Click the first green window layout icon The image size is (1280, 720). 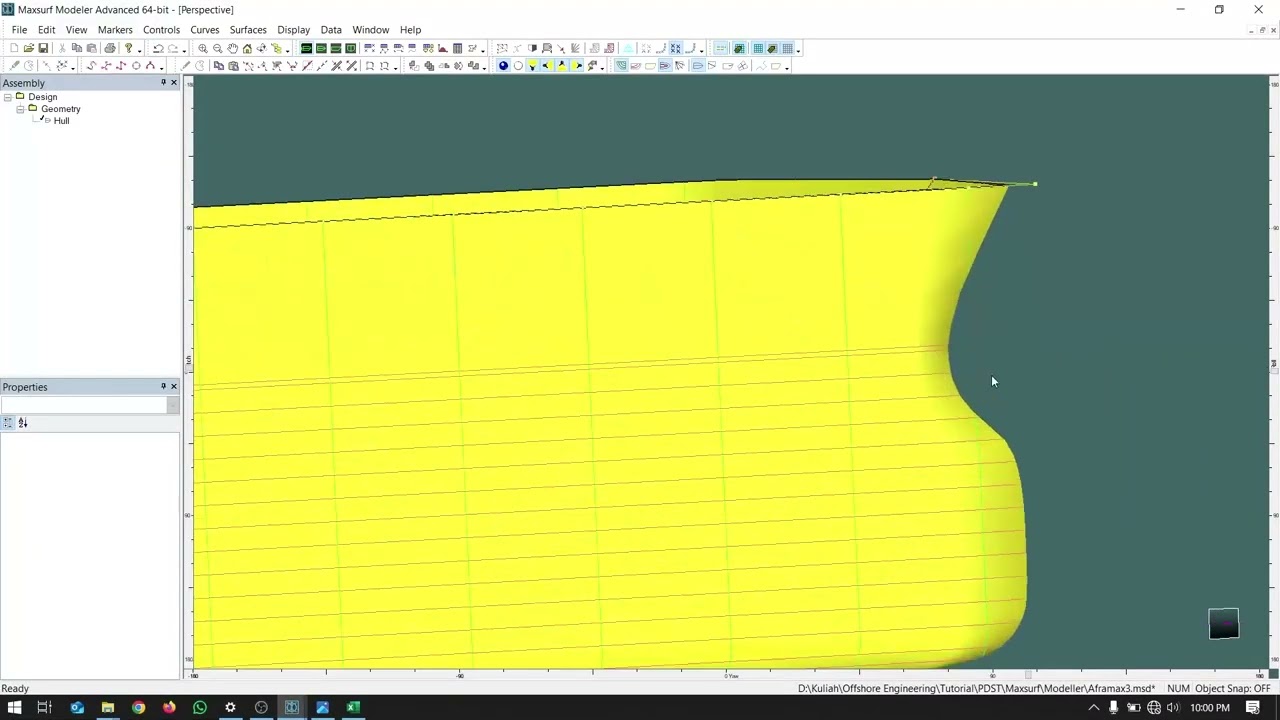[306, 48]
